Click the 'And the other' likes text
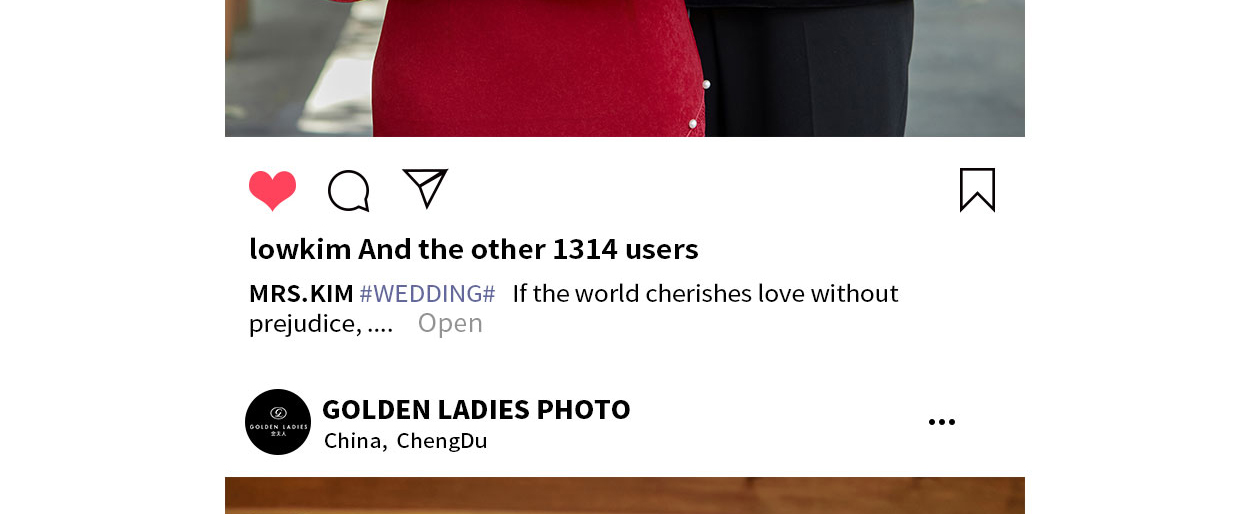 [452, 249]
